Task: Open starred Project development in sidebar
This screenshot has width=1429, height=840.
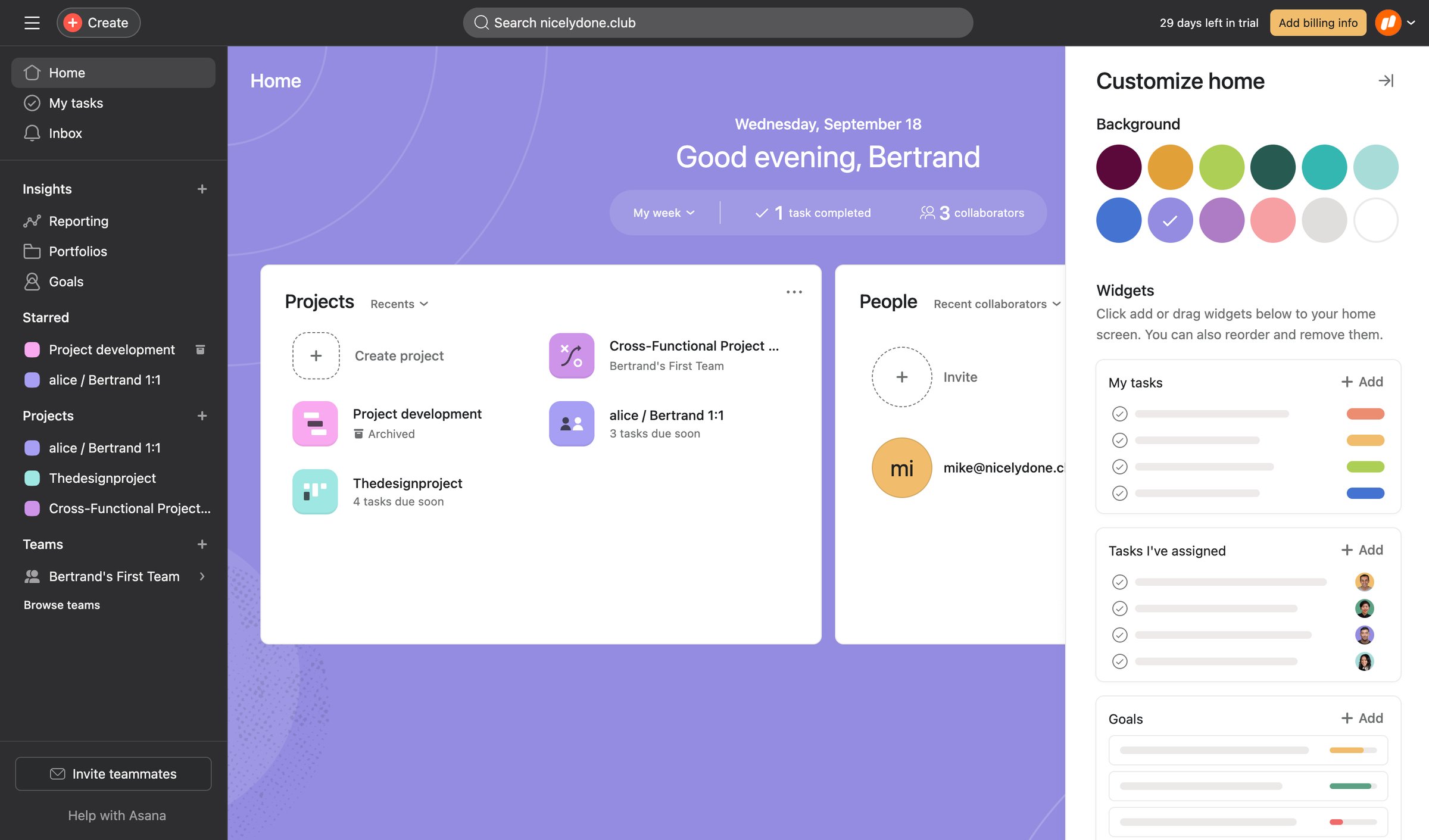Action: (113, 349)
